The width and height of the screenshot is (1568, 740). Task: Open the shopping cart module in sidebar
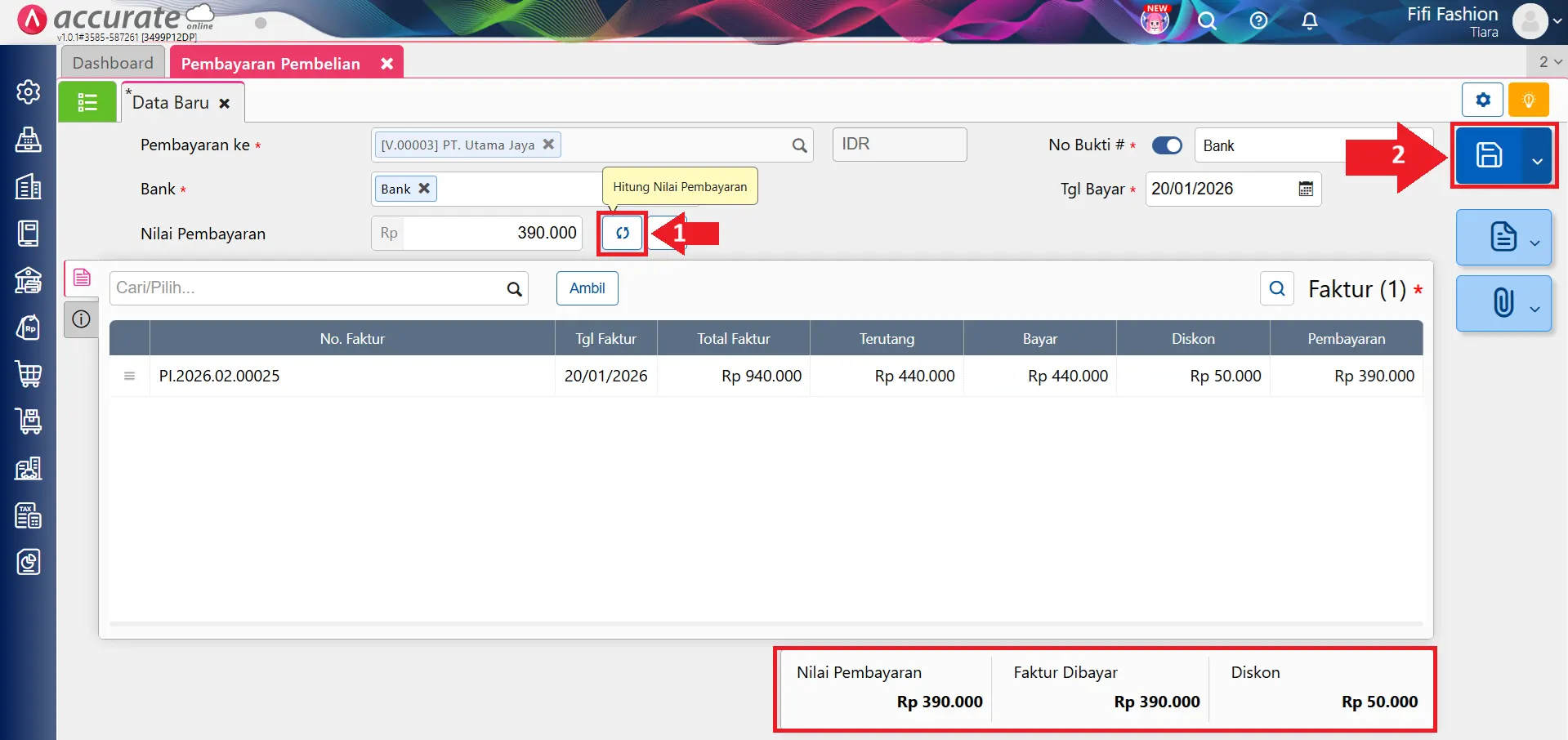(x=29, y=375)
